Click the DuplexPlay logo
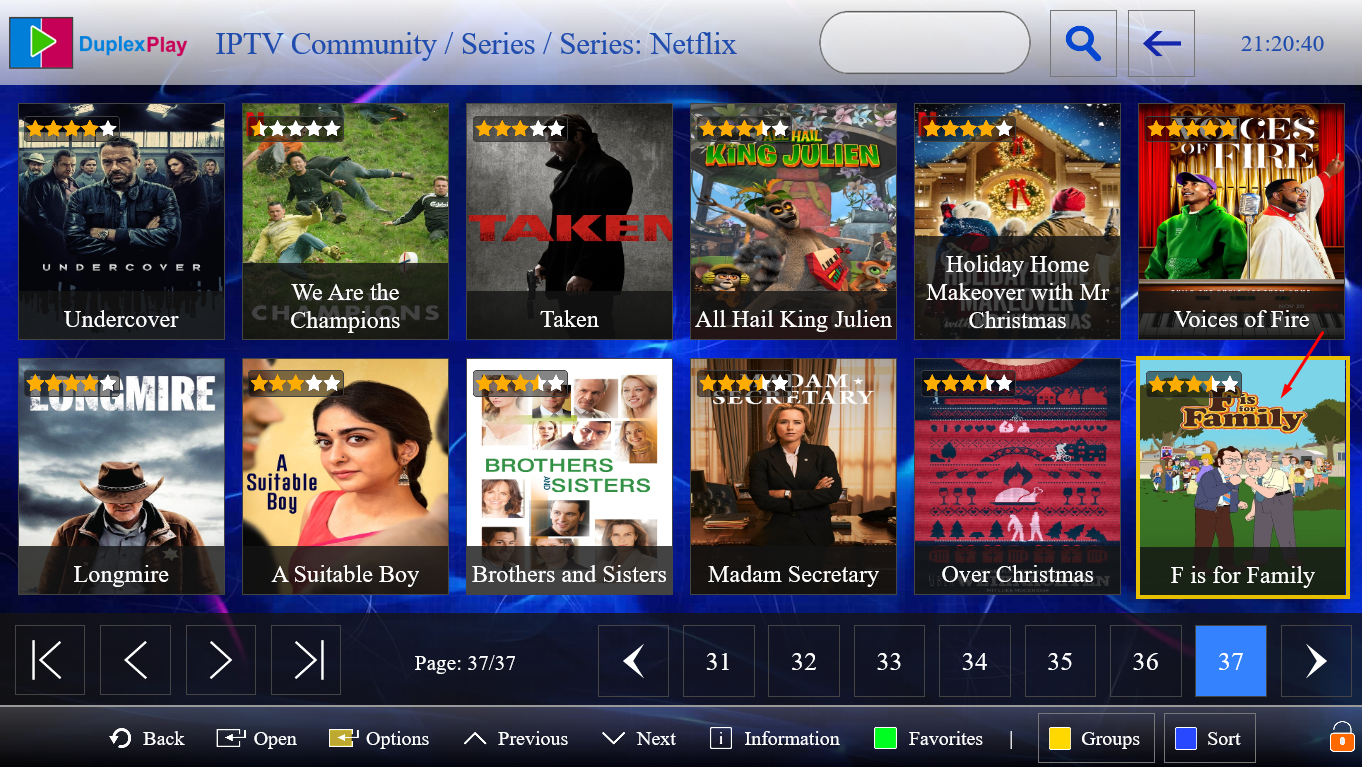 98,43
